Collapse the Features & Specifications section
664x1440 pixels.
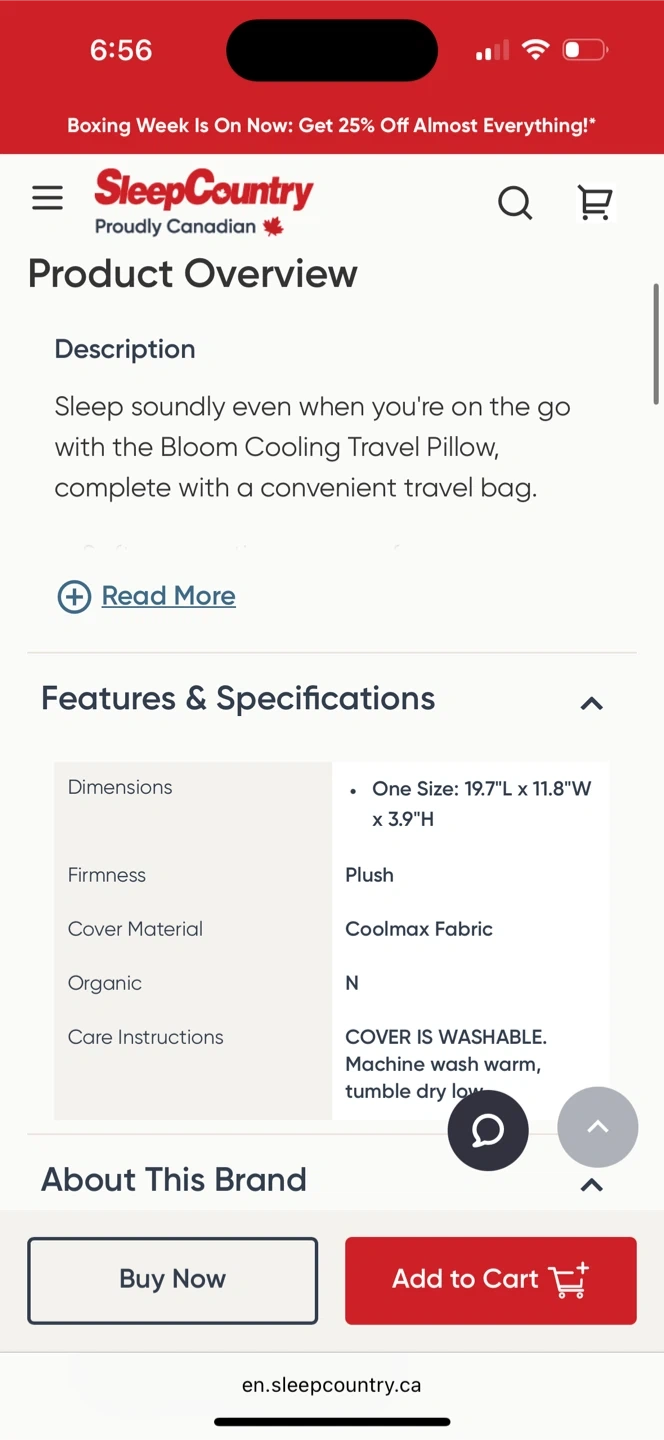pos(592,703)
